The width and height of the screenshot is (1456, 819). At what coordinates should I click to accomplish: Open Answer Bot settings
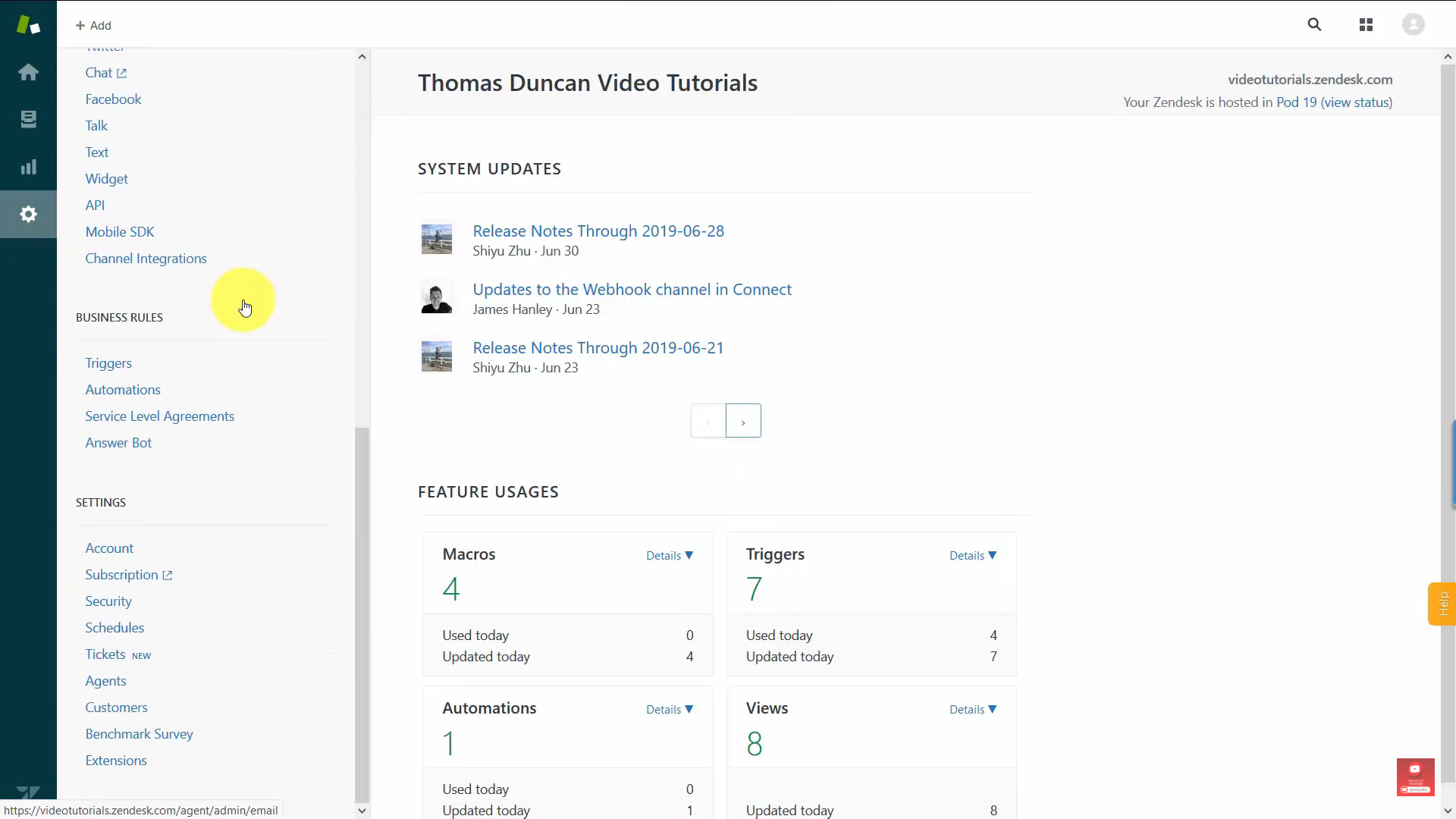[x=118, y=443]
